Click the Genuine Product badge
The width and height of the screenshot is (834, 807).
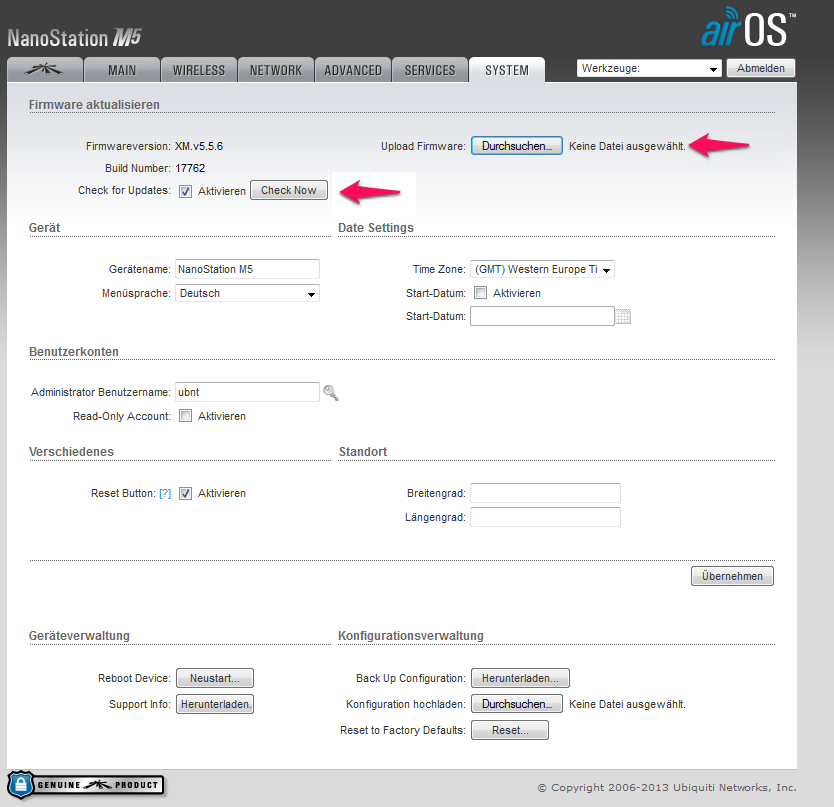[x=85, y=785]
